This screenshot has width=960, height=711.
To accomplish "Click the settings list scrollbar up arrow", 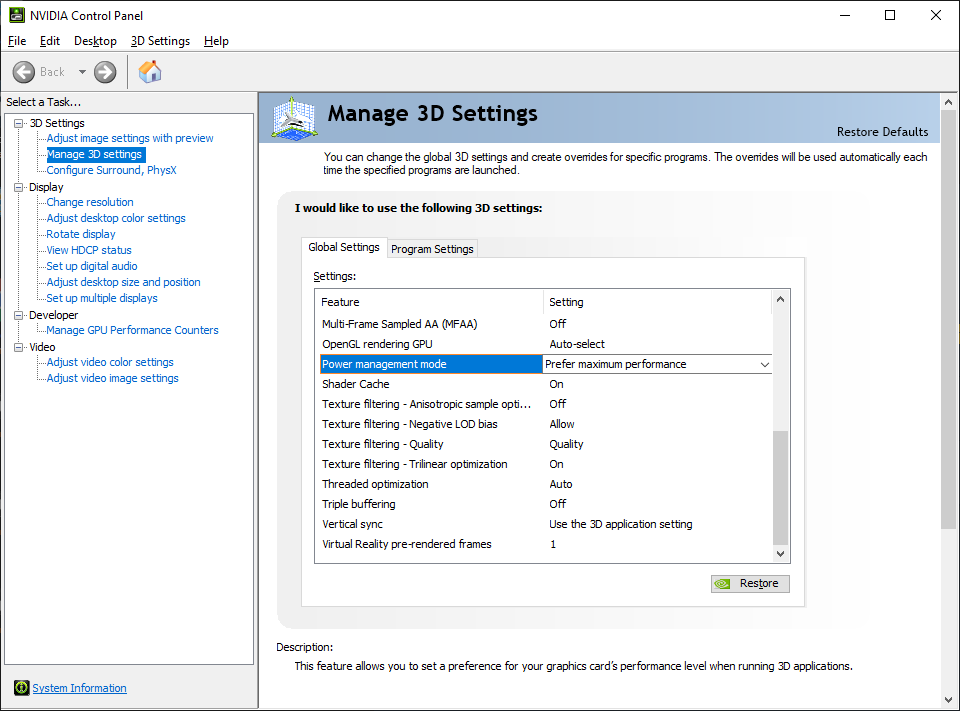I will click(x=781, y=299).
